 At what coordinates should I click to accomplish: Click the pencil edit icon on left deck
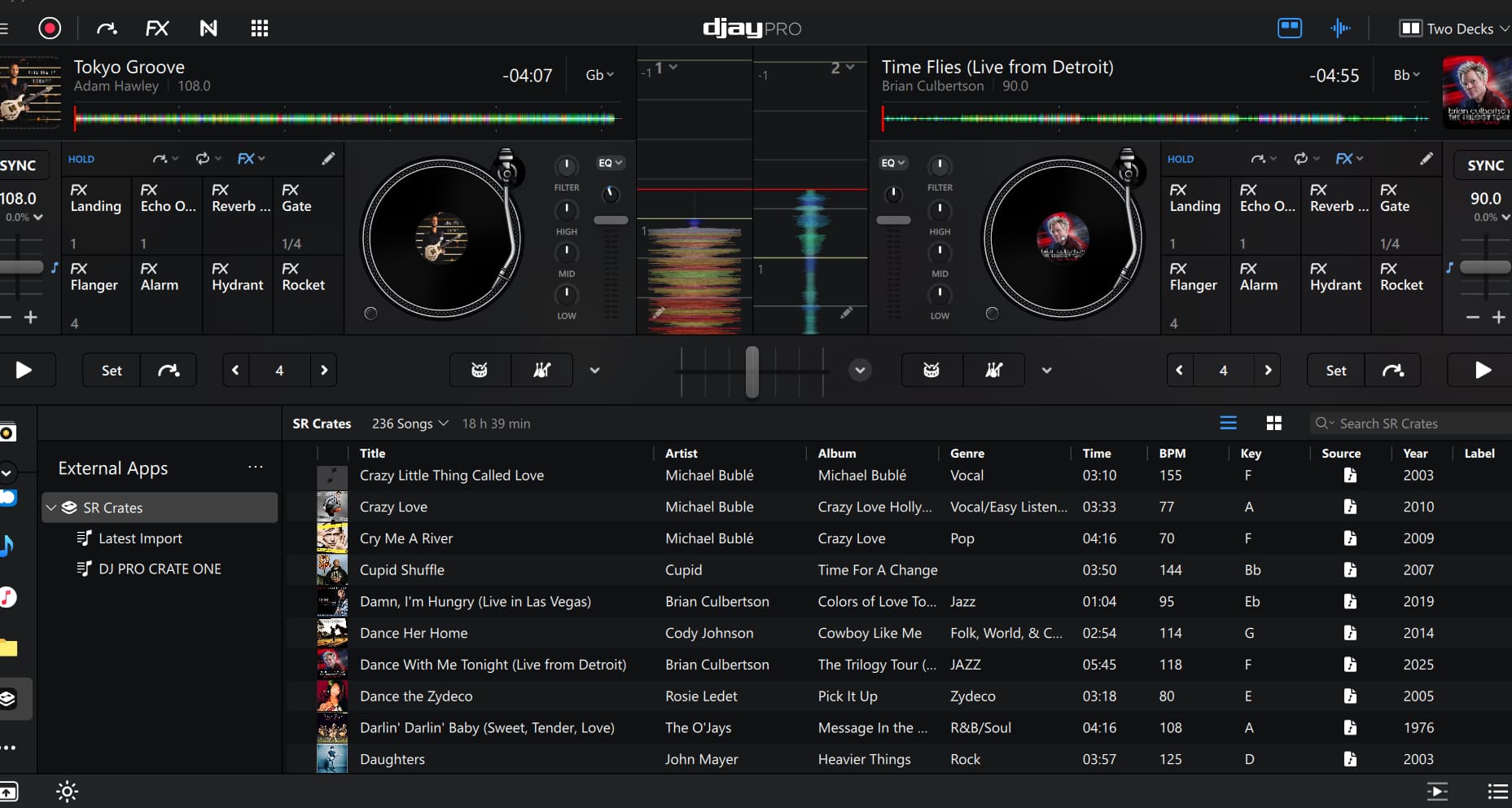tap(327, 159)
